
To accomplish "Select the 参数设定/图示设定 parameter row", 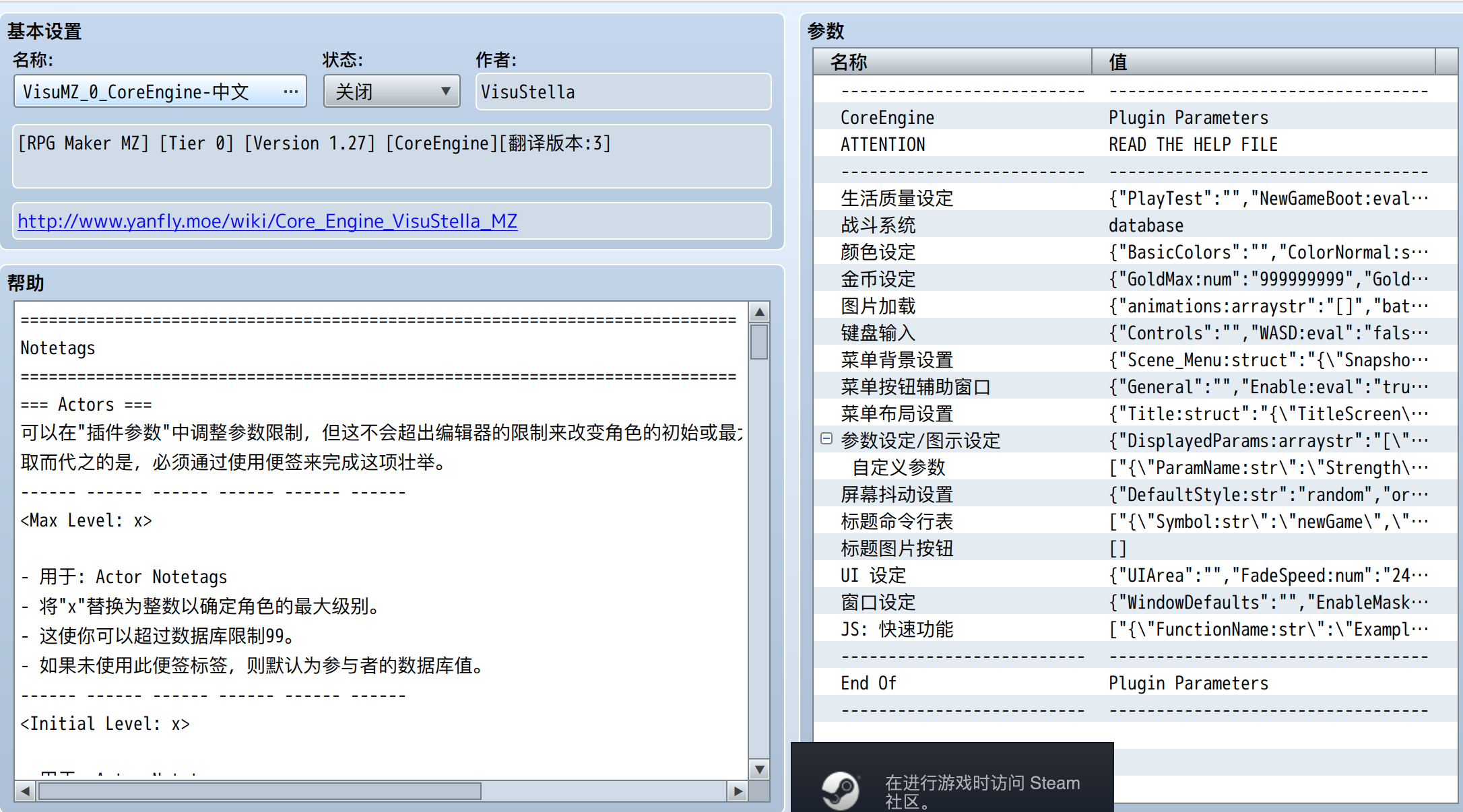I will click(x=1135, y=440).
